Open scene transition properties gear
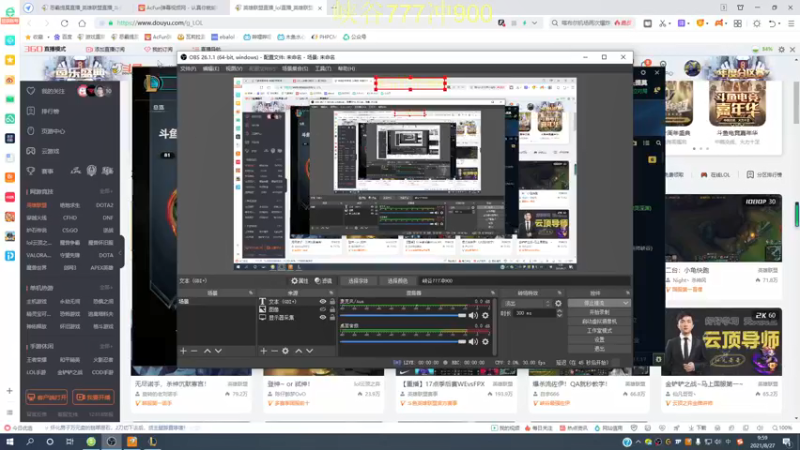This screenshot has width=800, height=450. pos(559,303)
